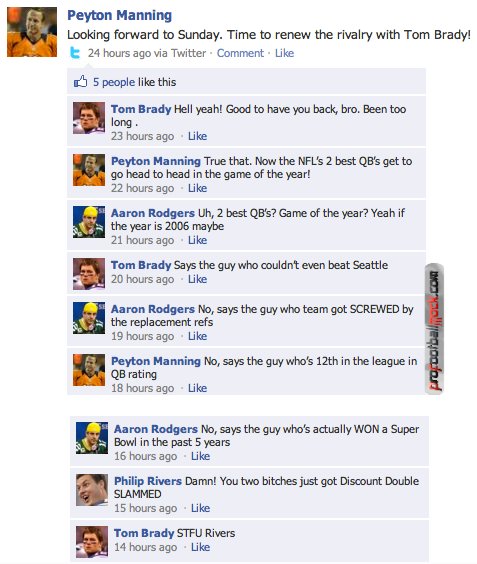Like Aaron Rodgers' 21 hours ago comment

point(197,240)
